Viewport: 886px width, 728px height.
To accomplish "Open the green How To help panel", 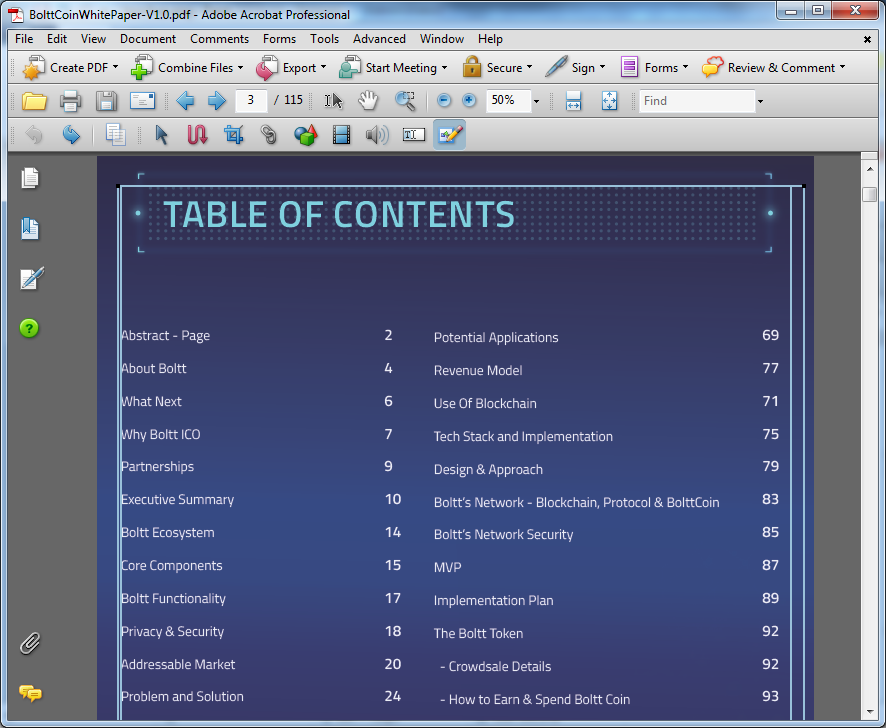I will [29, 328].
